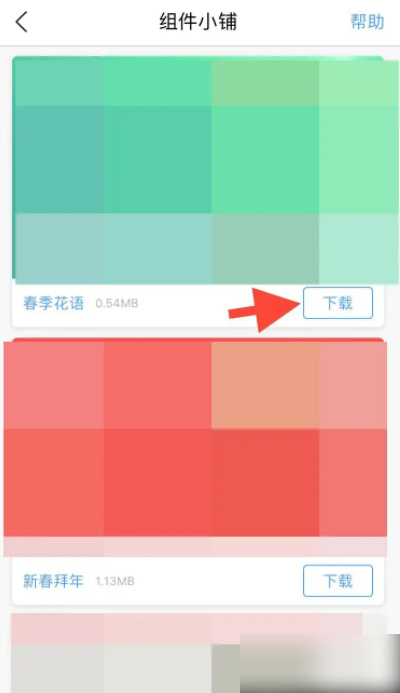Click the 组件小铺 page title

click(x=198, y=22)
